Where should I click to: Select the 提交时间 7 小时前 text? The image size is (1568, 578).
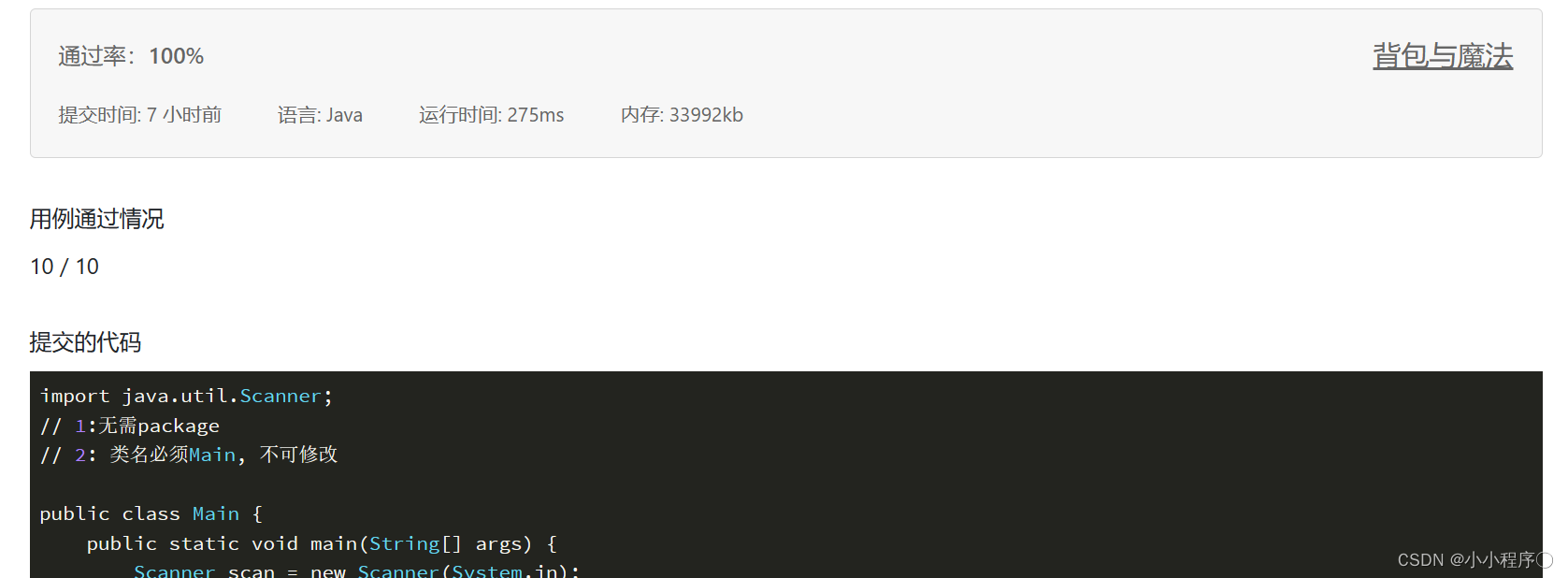(139, 115)
